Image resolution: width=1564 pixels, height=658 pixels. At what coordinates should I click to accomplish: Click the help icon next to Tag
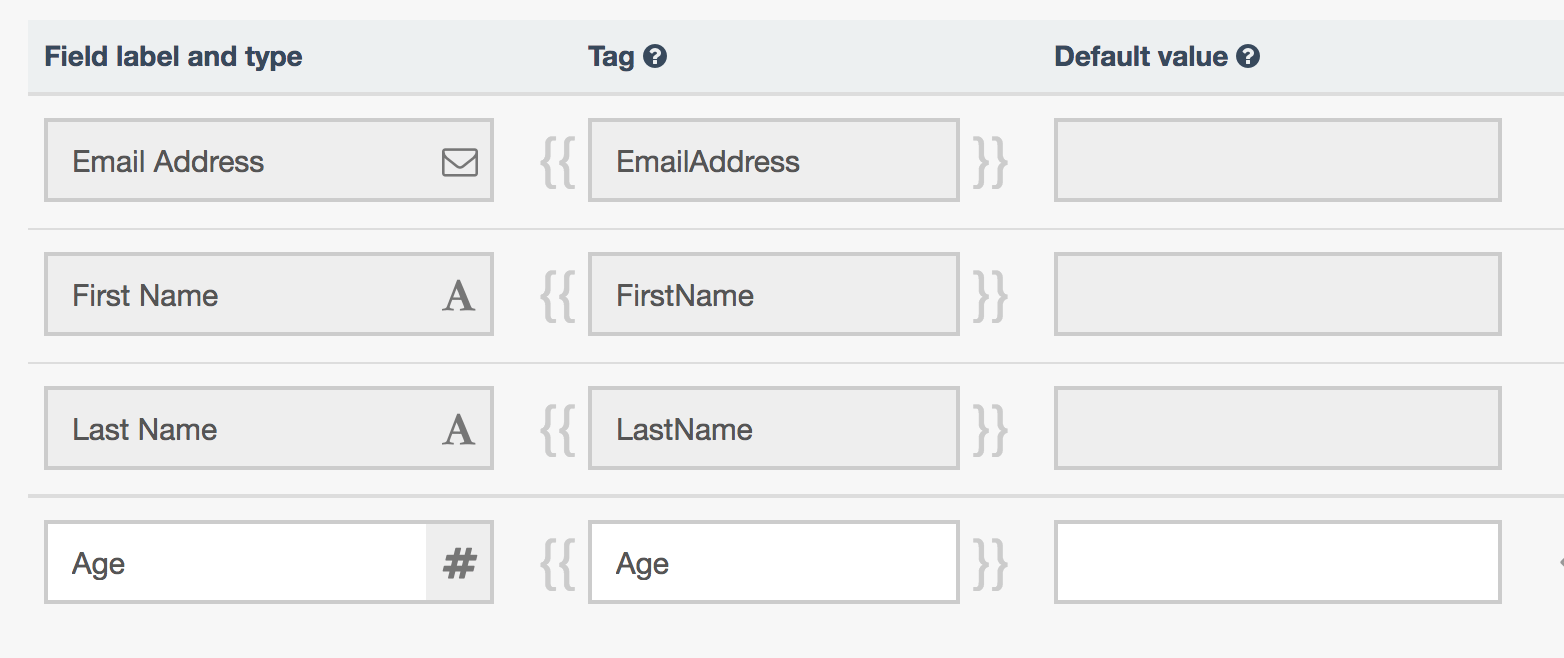(x=655, y=57)
